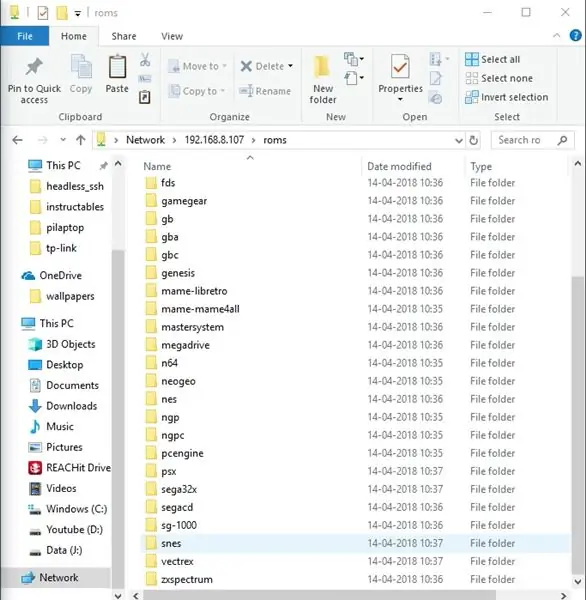Click 192.168.8.107 in address bar
The height and width of the screenshot is (600, 586).
coord(214,140)
